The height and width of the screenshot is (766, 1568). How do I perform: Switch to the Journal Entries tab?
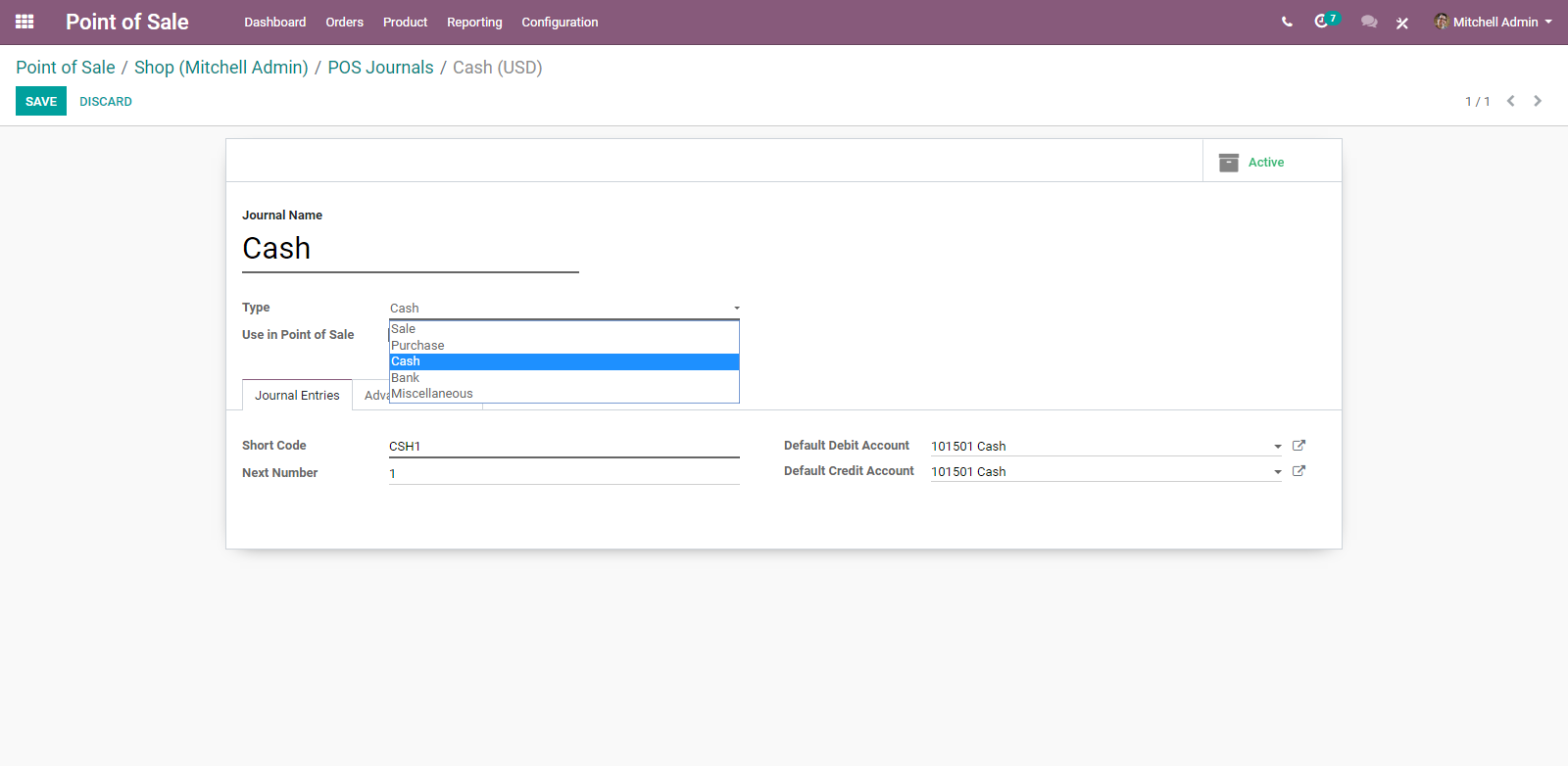pos(297,395)
